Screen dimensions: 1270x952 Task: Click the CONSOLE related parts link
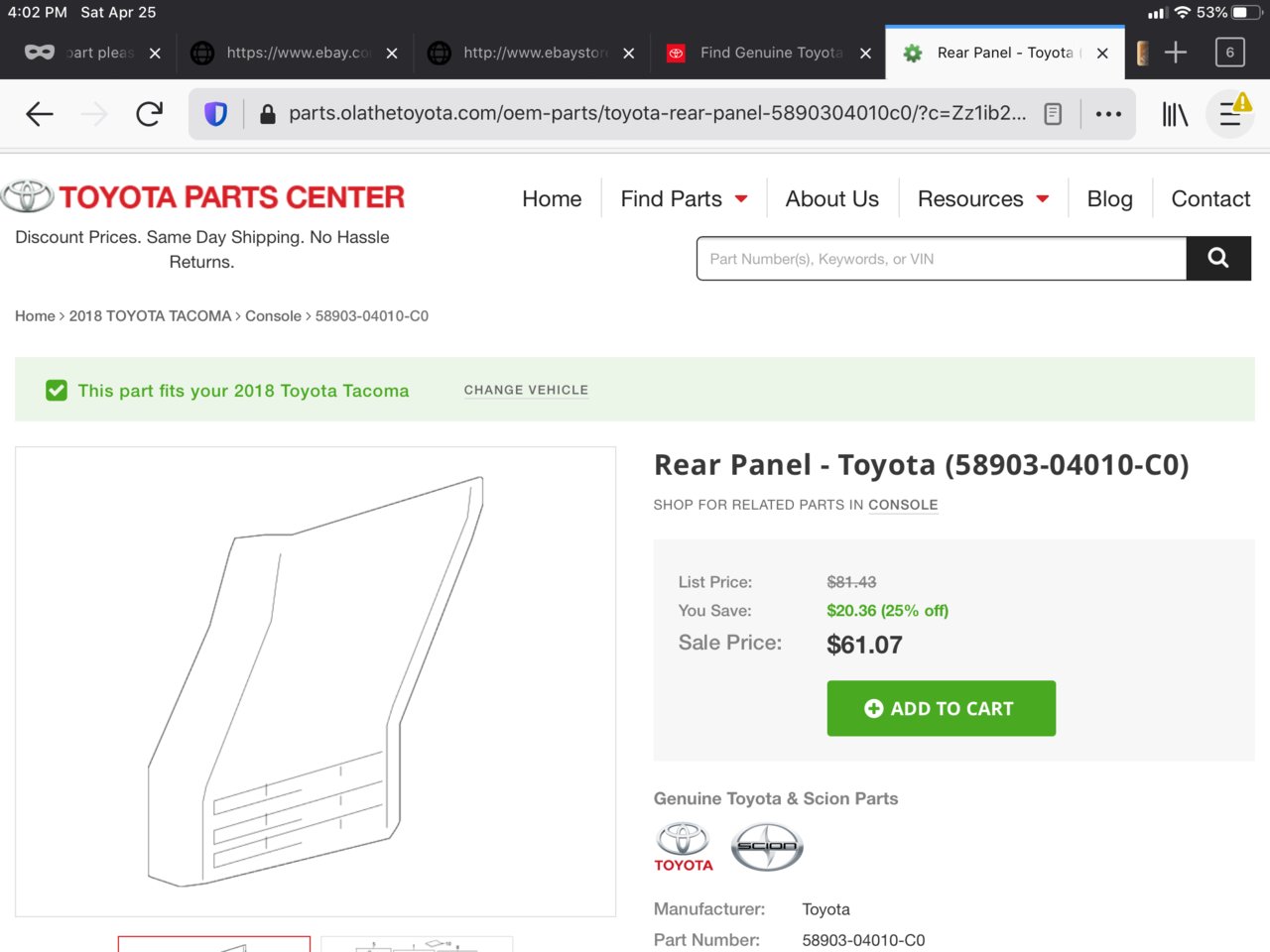tap(903, 505)
